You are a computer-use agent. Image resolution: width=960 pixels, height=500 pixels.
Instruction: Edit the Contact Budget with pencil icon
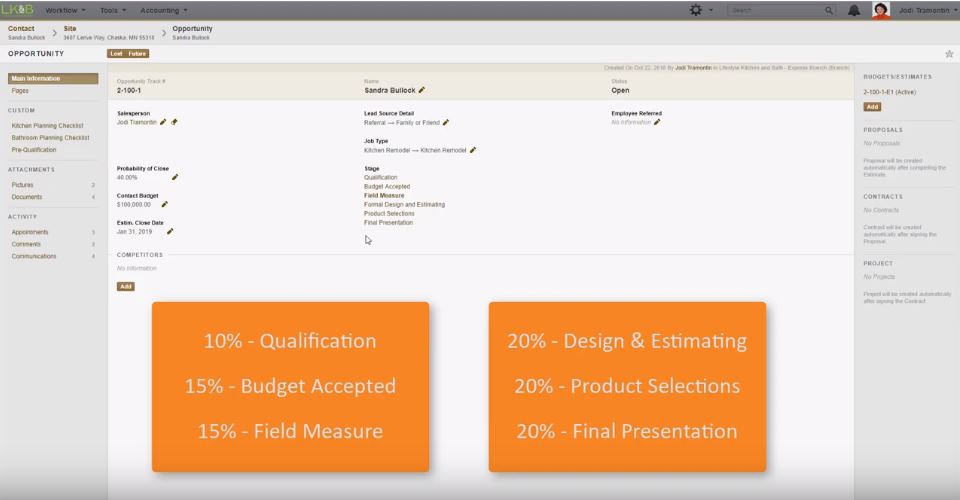(164, 204)
